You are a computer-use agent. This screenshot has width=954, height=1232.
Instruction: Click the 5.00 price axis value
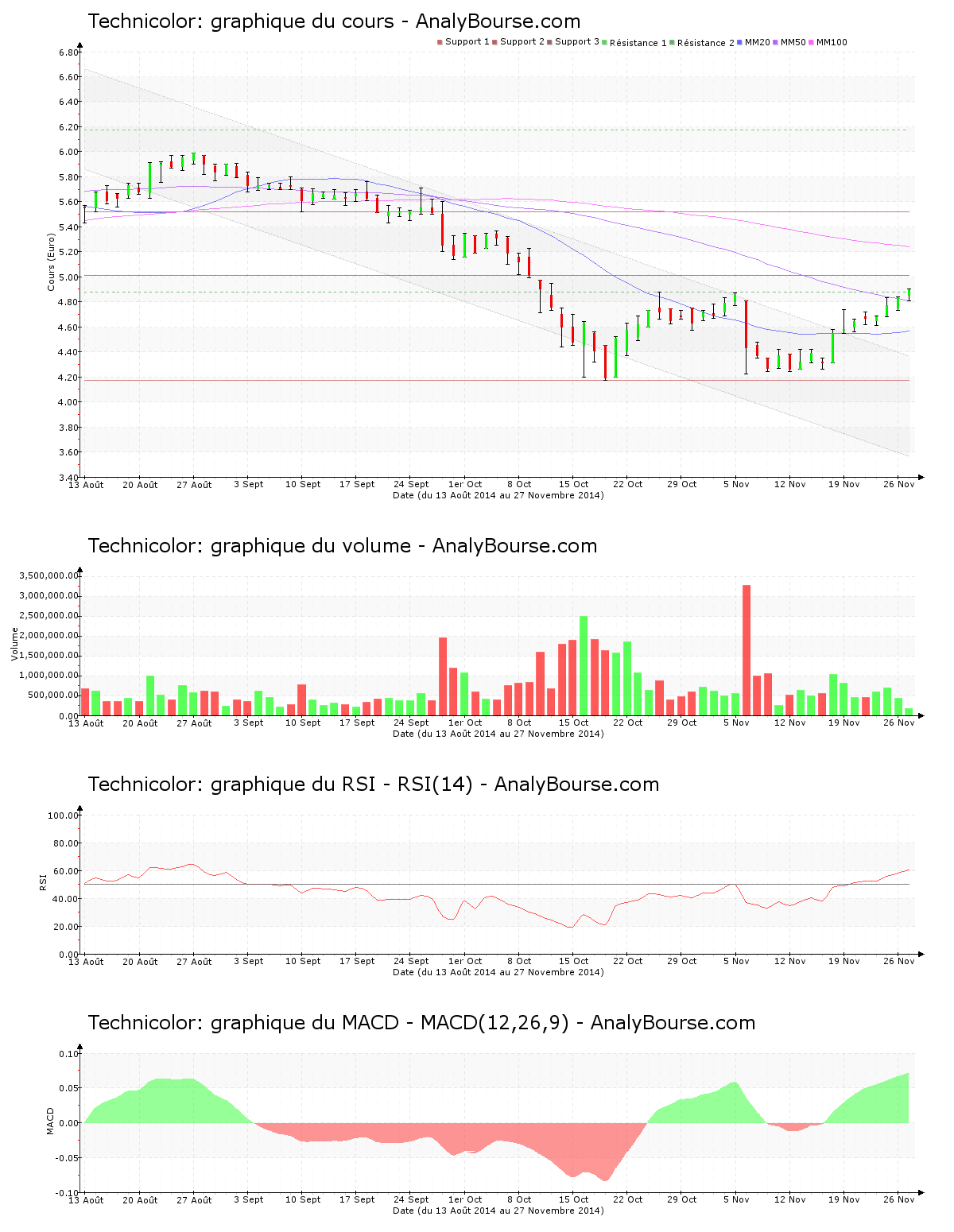[68, 277]
